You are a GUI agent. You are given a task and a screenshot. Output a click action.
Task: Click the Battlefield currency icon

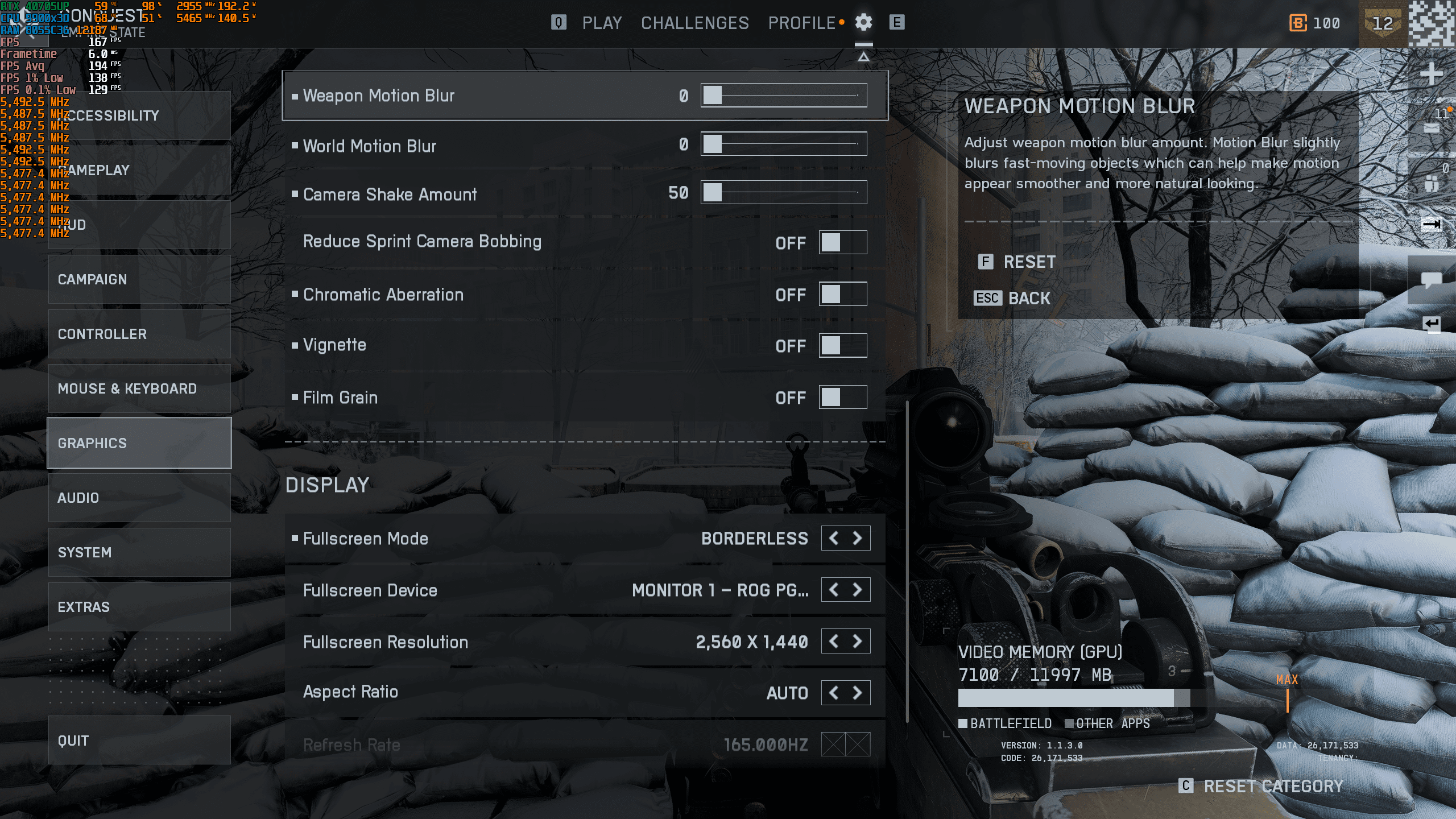1297,23
